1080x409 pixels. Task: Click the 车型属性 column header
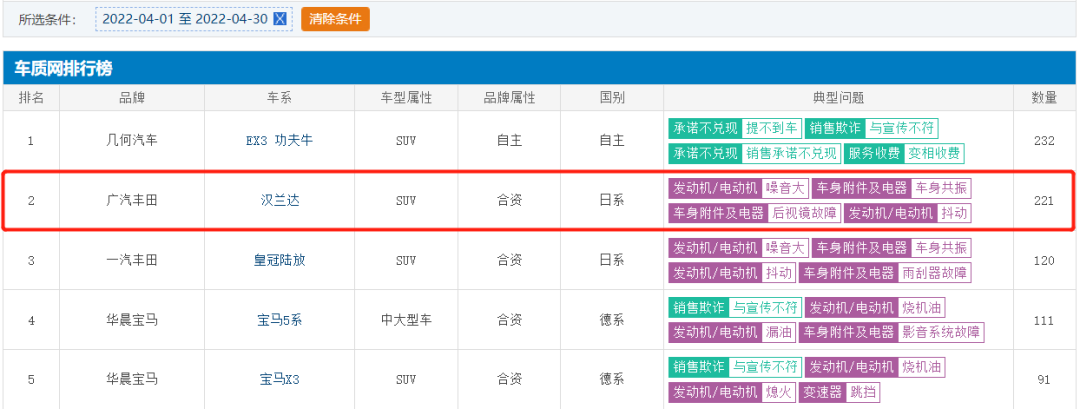point(406,98)
